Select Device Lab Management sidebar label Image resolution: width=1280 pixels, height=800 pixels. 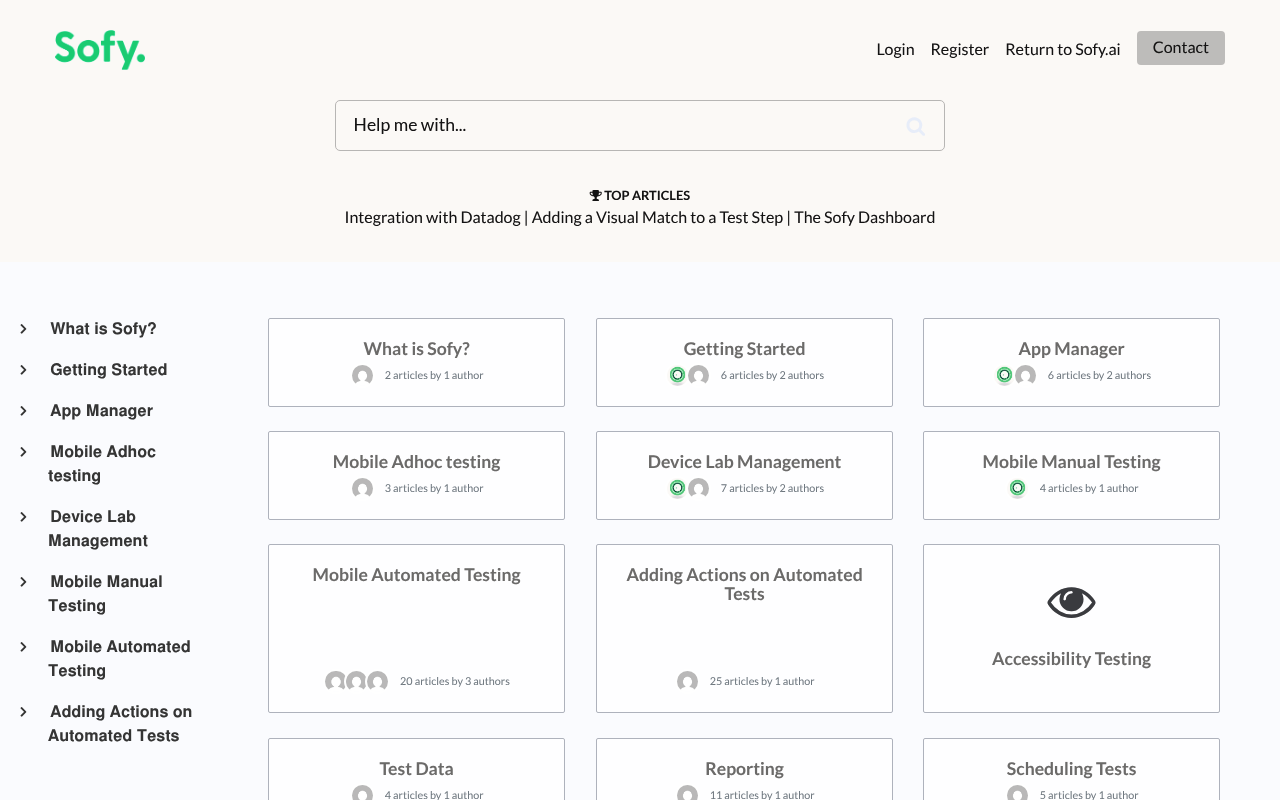[x=98, y=529]
